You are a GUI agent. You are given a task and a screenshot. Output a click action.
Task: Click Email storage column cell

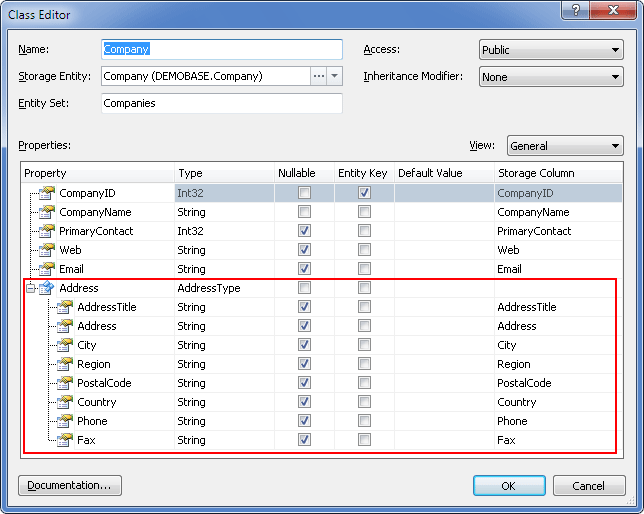coord(559,269)
